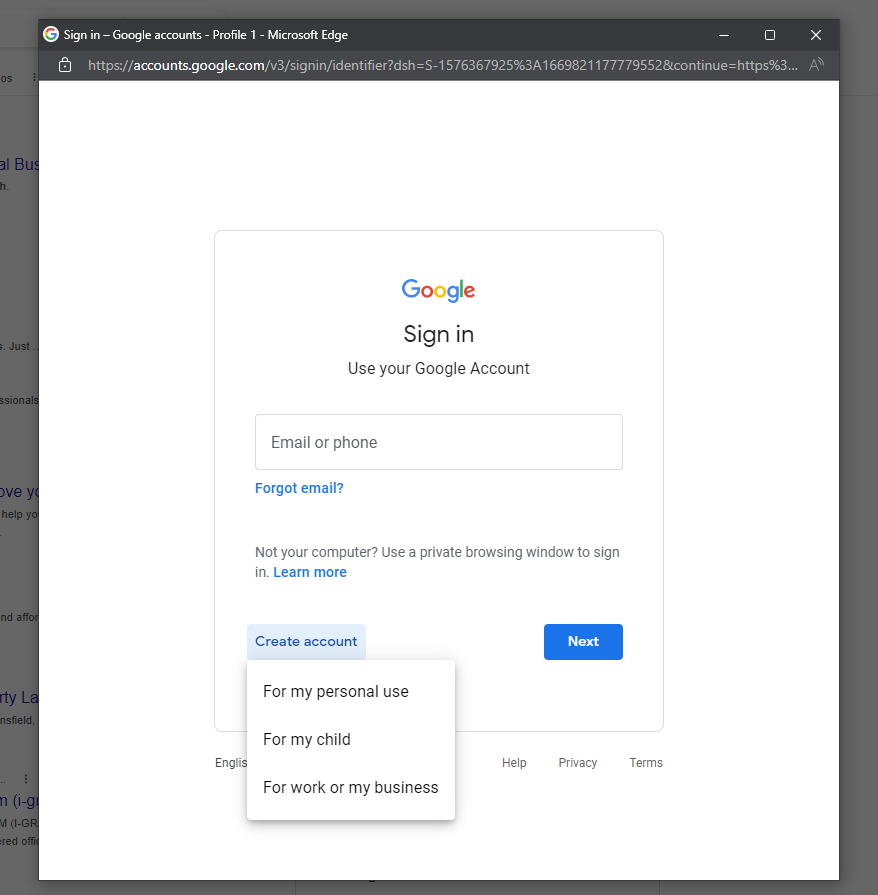
Task: Click the Email or phone input field
Action: [438, 441]
